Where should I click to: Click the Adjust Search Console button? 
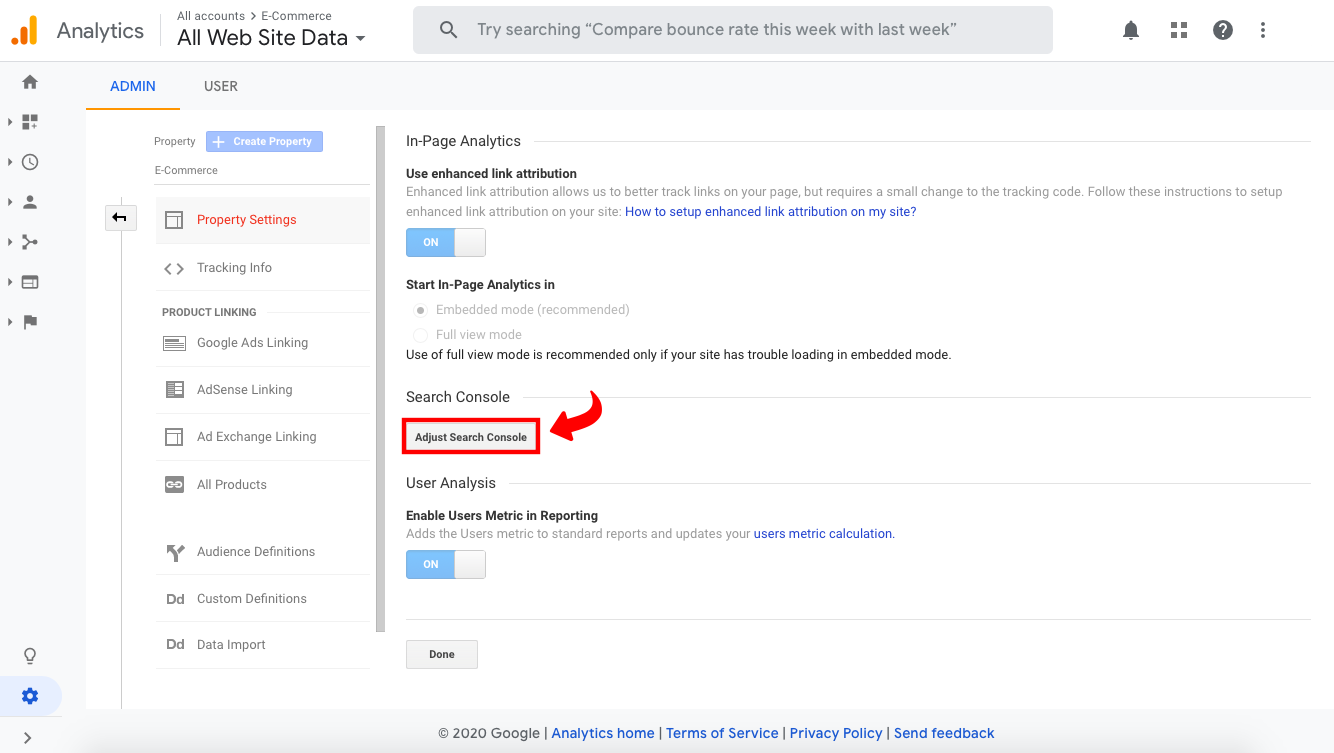(x=470, y=436)
